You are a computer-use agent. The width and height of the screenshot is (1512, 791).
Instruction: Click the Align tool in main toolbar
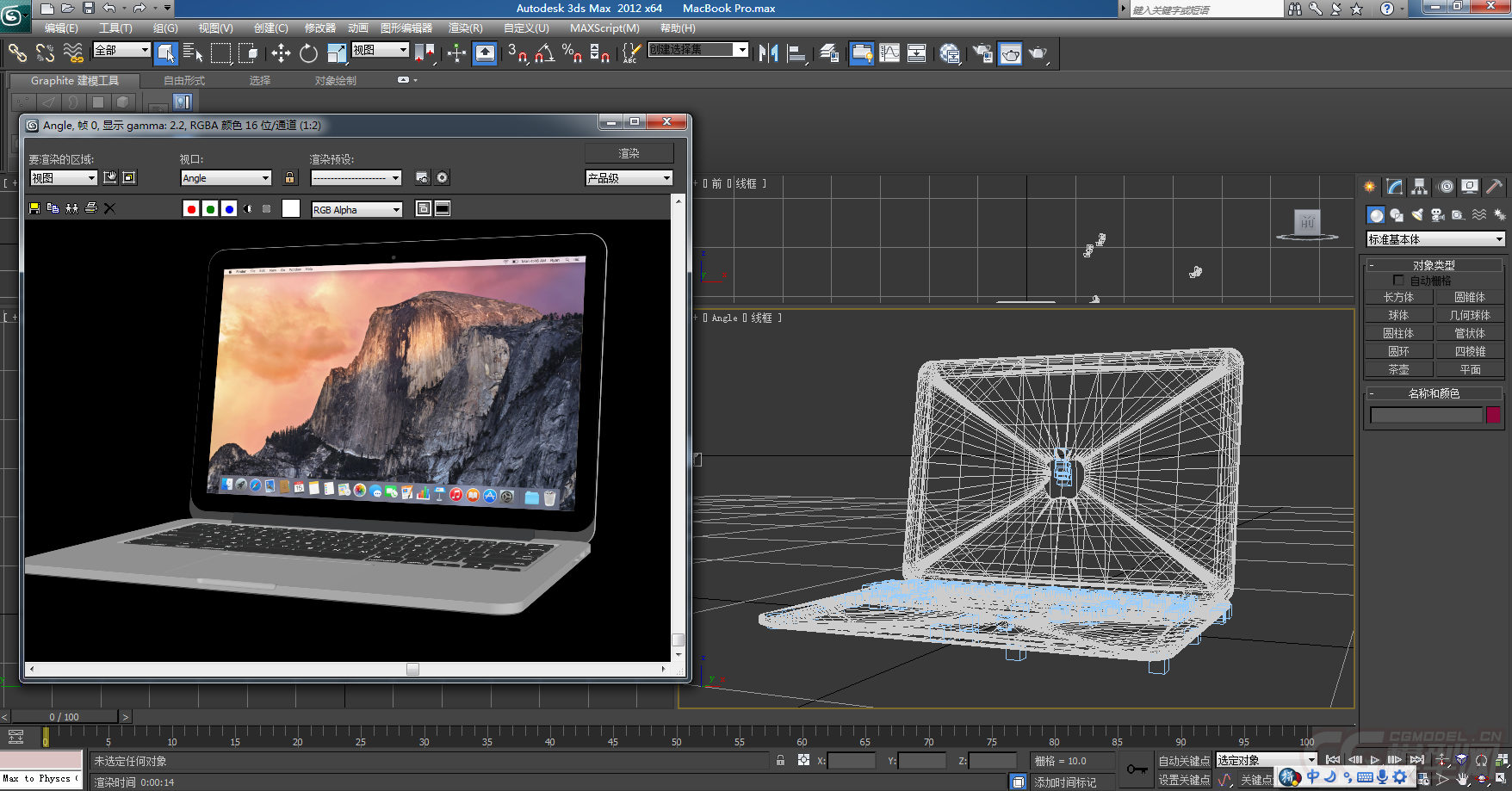pos(796,53)
